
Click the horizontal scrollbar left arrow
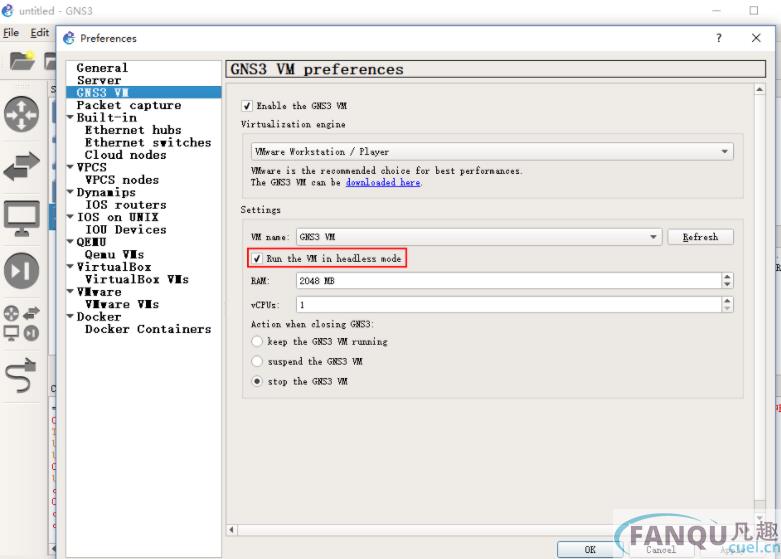click(232, 530)
